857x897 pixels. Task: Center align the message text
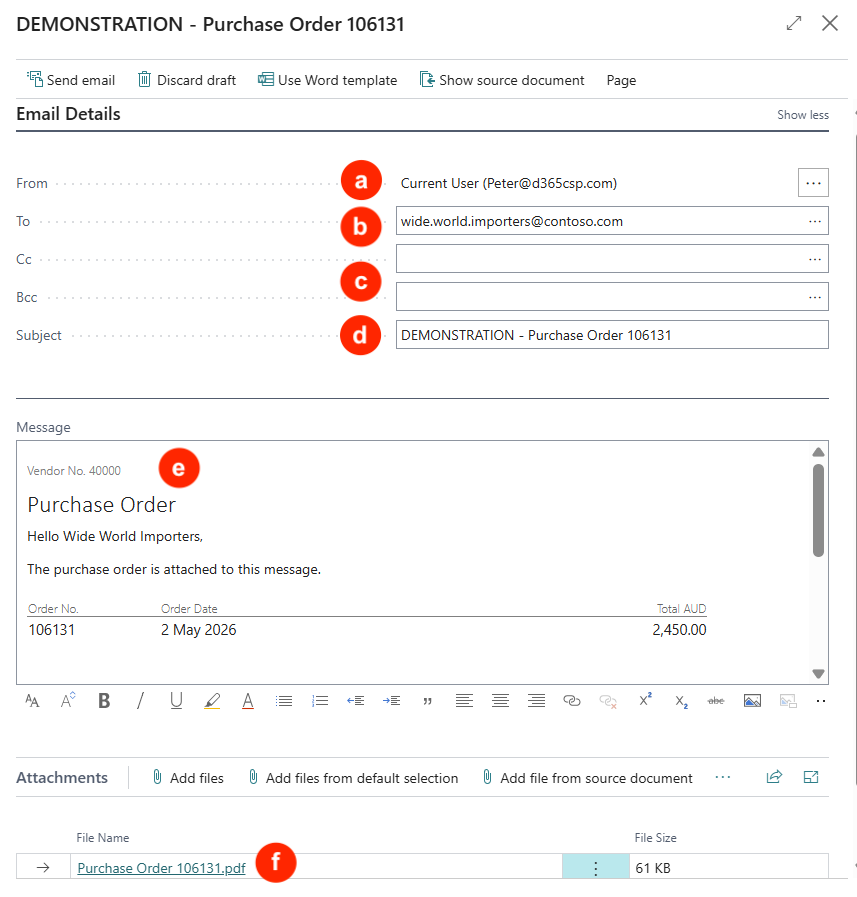point(500,701)
